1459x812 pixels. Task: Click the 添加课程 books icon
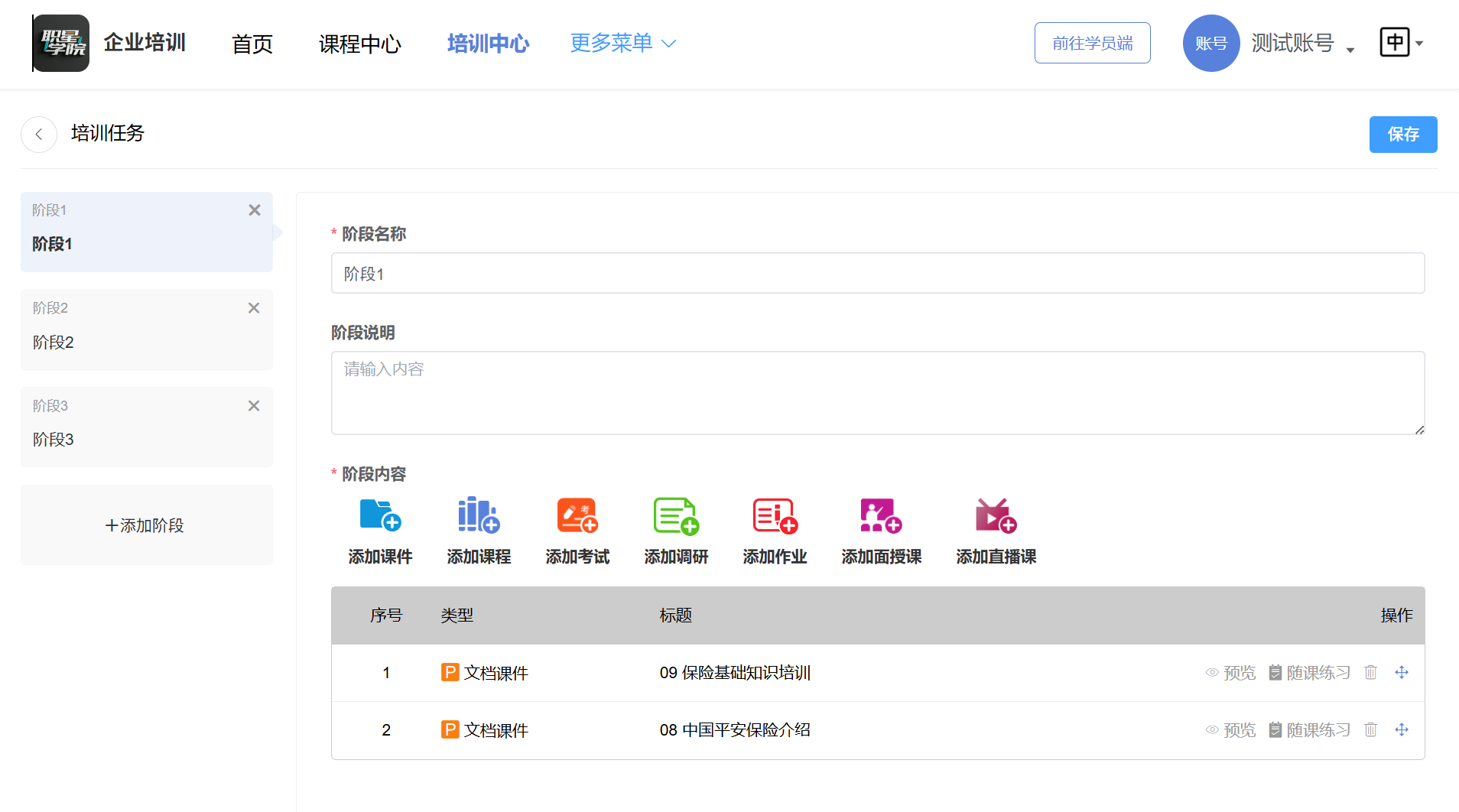[x=478, y=515]
